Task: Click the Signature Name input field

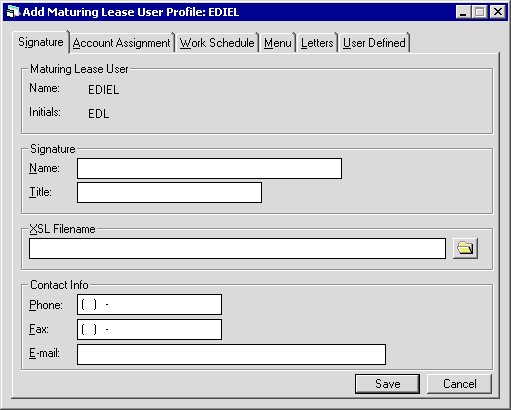Action: (209, 169)
